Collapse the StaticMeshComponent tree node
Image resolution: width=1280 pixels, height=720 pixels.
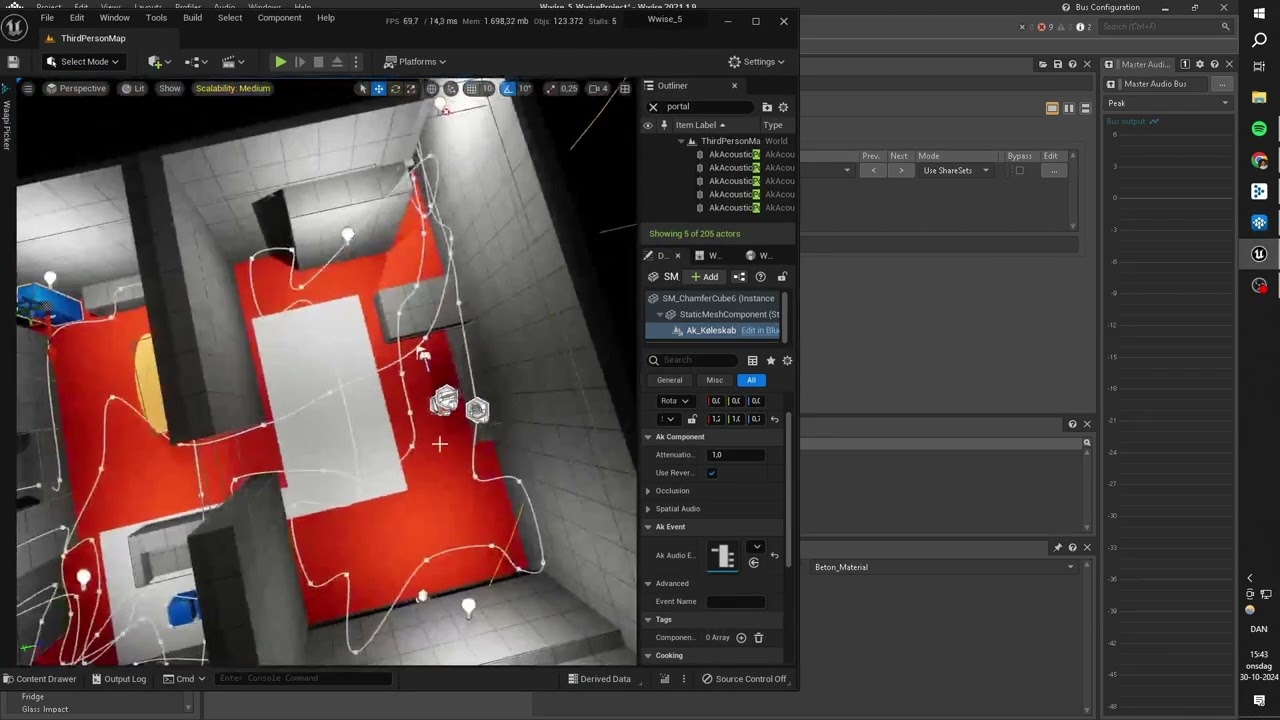[659, 314]
